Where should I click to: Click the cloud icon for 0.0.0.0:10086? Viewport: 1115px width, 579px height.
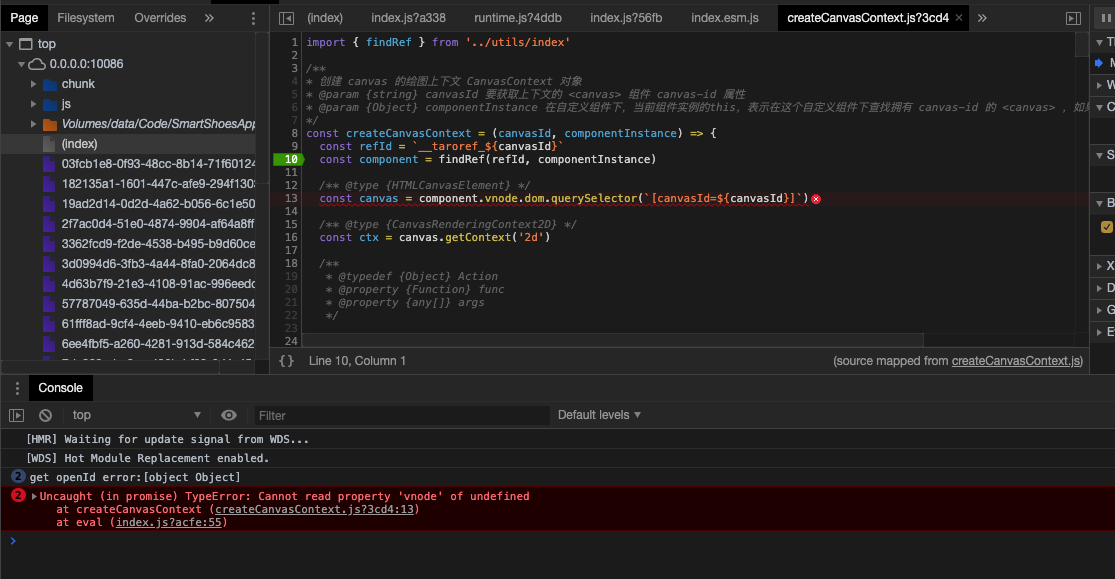[37, 64]
